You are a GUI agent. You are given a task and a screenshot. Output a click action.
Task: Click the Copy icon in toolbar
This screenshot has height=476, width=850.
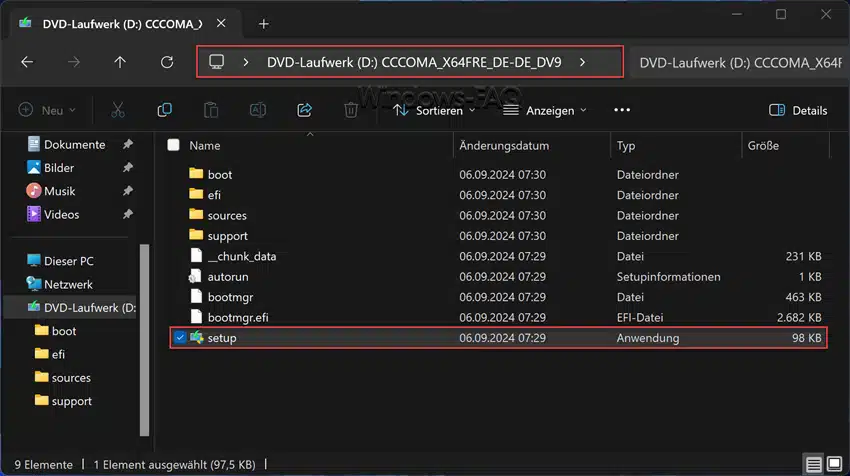click(x=164, y=110)
